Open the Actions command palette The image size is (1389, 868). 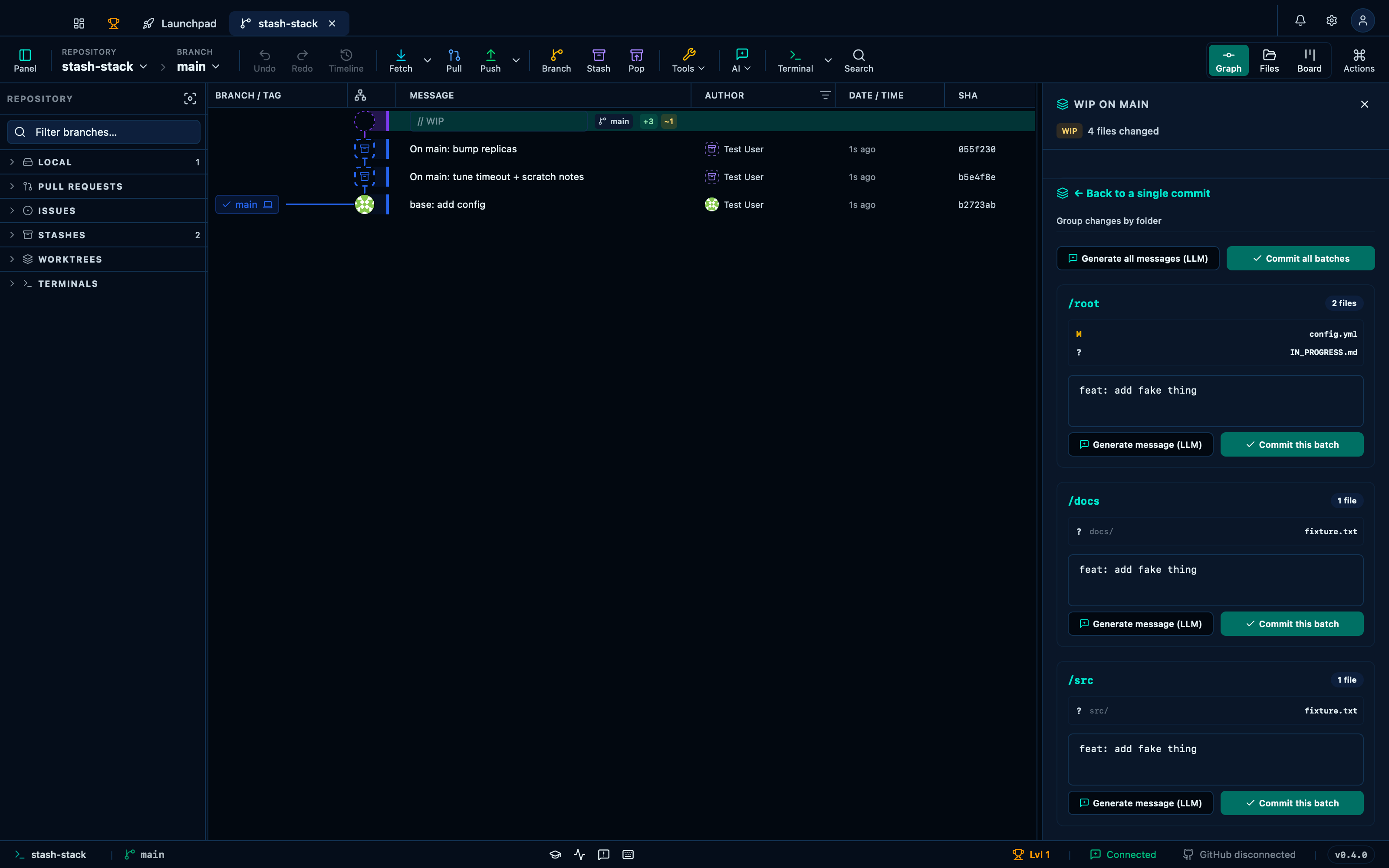click(x=1359, y=60)
